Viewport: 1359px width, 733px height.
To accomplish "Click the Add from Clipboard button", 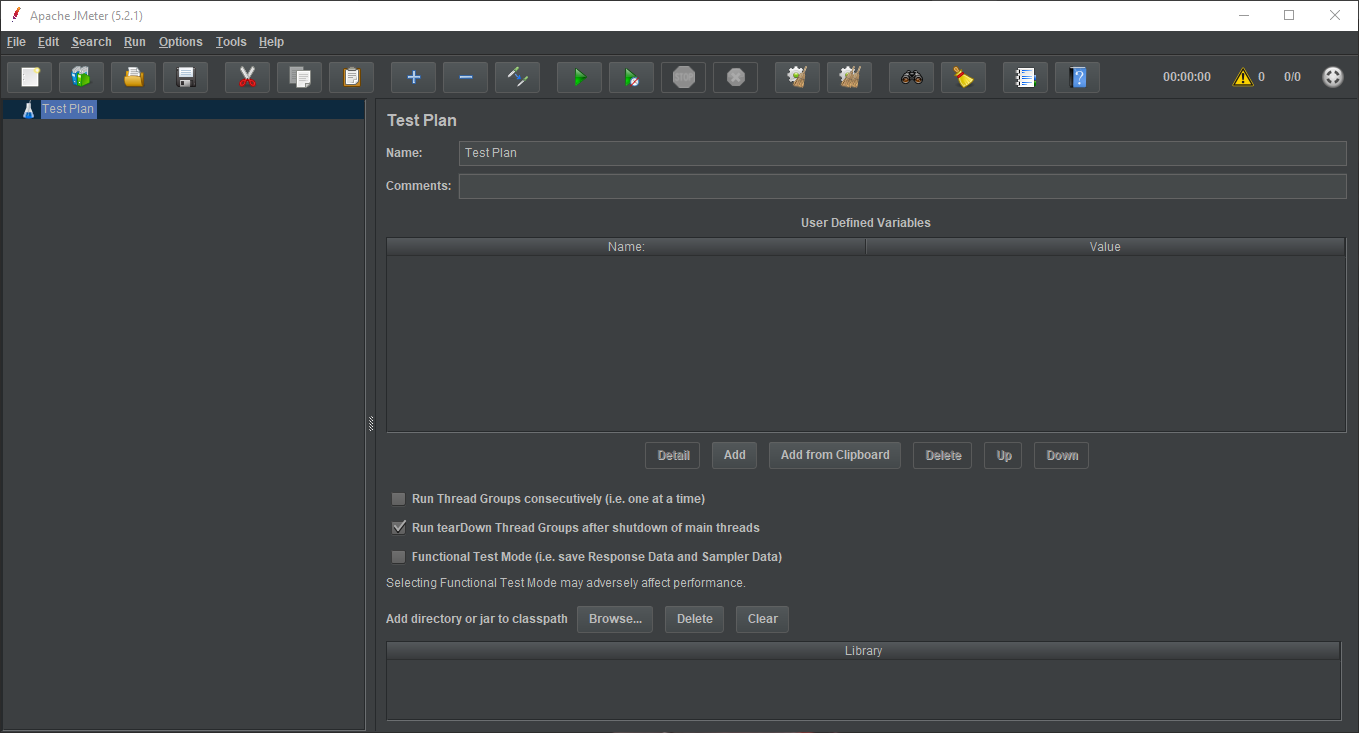I will [x=834, y=455].
